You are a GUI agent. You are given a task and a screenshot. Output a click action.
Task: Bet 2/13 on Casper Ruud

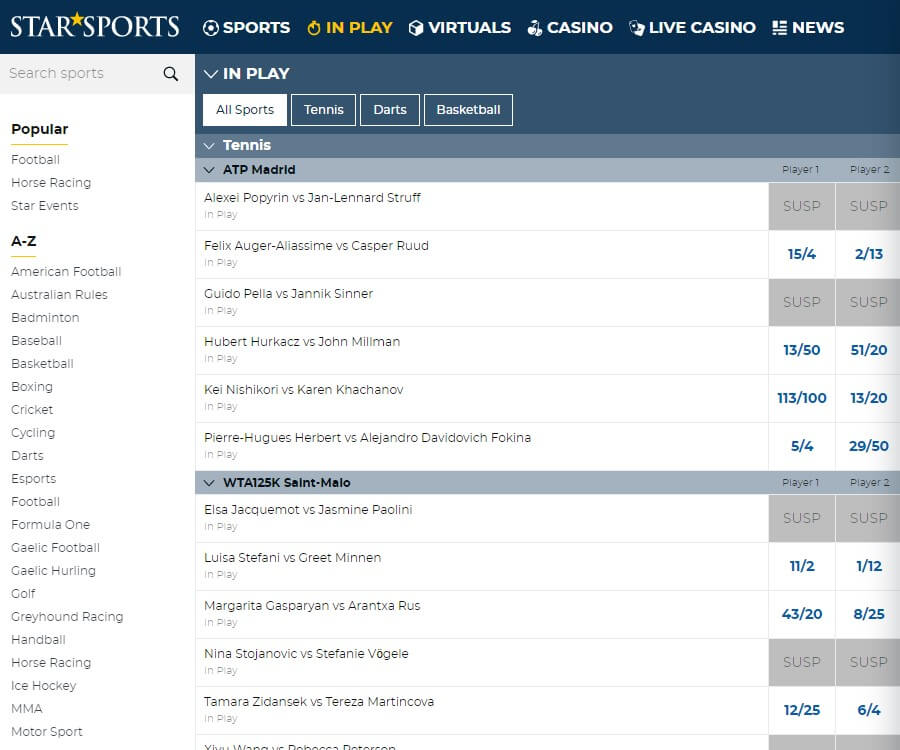[x=868, y=254]
